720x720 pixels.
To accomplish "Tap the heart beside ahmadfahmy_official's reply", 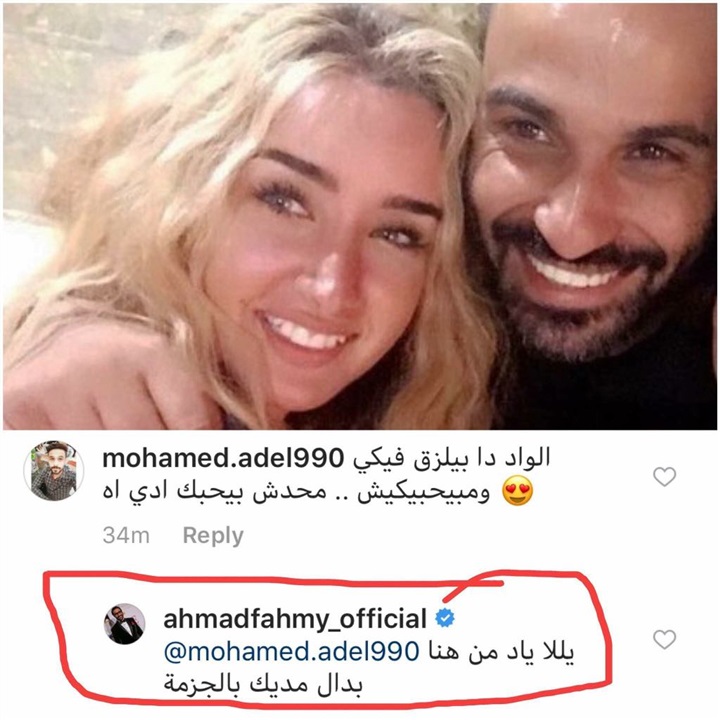I will pyautogui.click(x=664, y=639).
